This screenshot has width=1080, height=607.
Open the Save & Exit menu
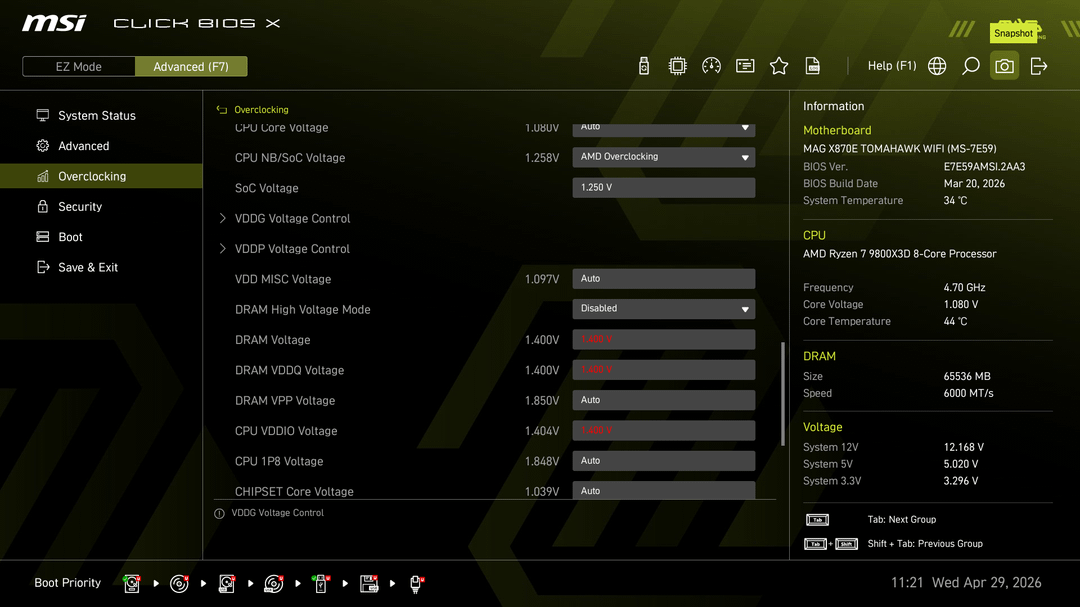pos(88,268)
